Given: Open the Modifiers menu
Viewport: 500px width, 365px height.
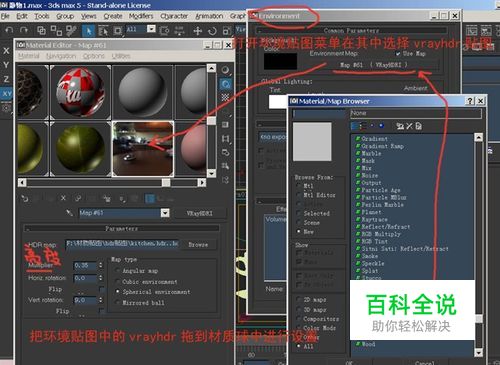Looking at the screenshot, I should [x=141, y=16].
